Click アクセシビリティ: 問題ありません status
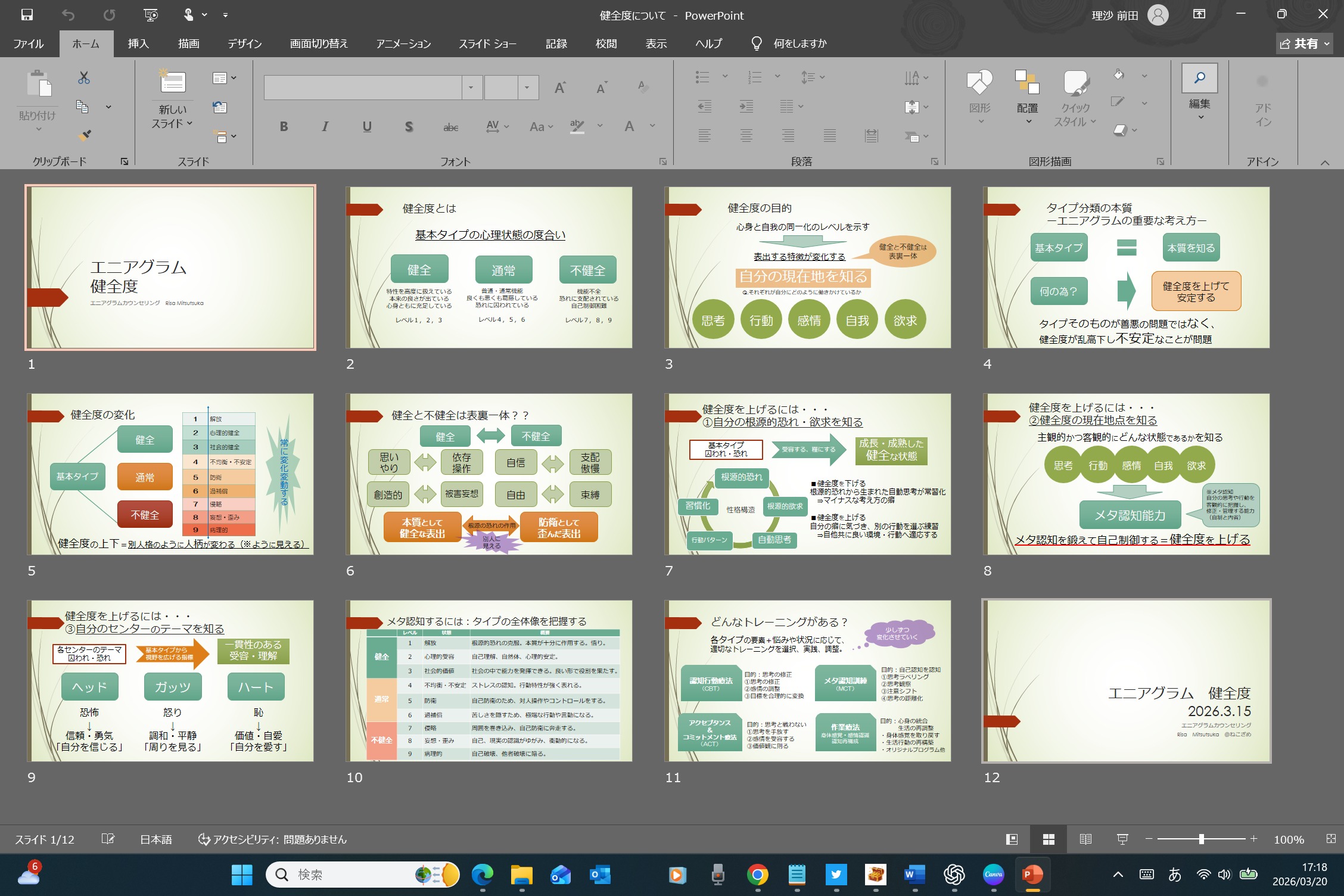The height and width of the screenshot is (896, 1344). [272, 839]
